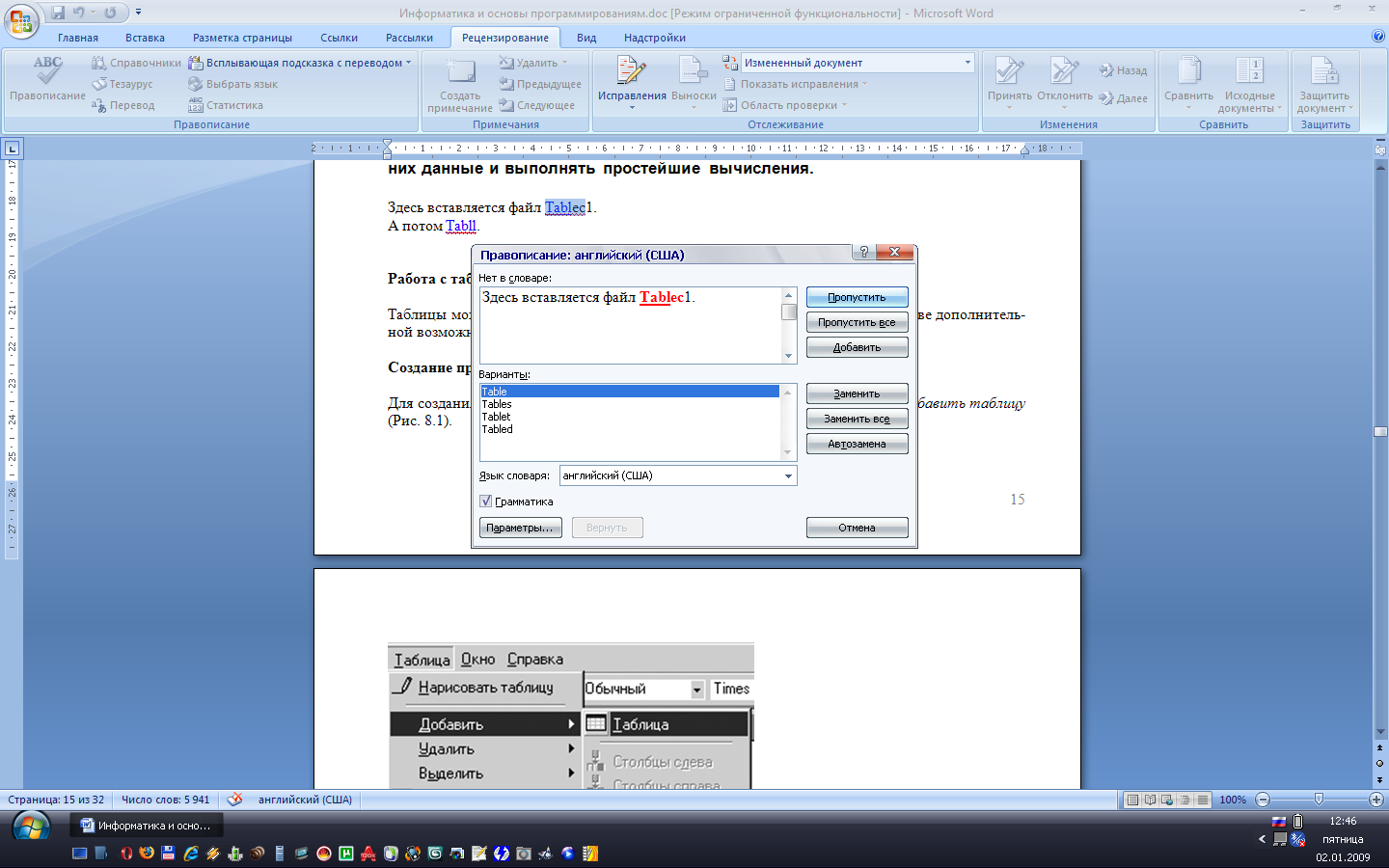Screen dimensions: 1389x868
Task: Save document via quick access toolbar
Action: click(58, 13)
